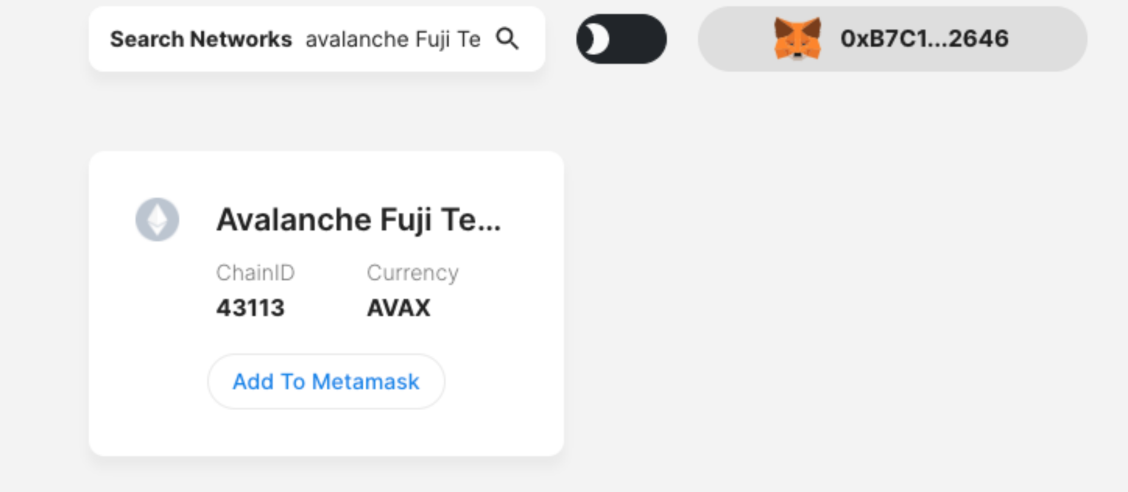Click the magnifying glass search icon

508,39
